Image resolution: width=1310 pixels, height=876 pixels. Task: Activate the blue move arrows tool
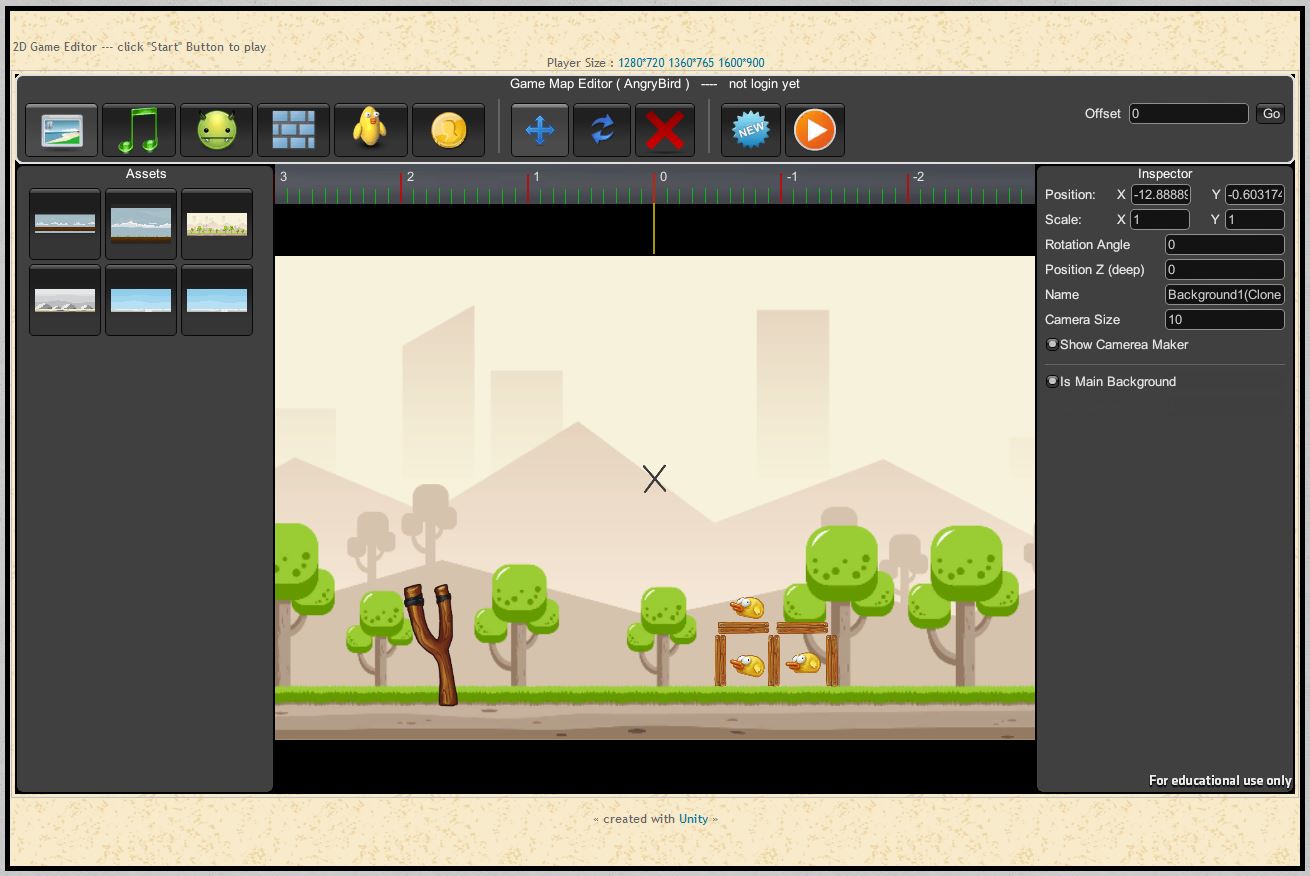tap(540, 131)
